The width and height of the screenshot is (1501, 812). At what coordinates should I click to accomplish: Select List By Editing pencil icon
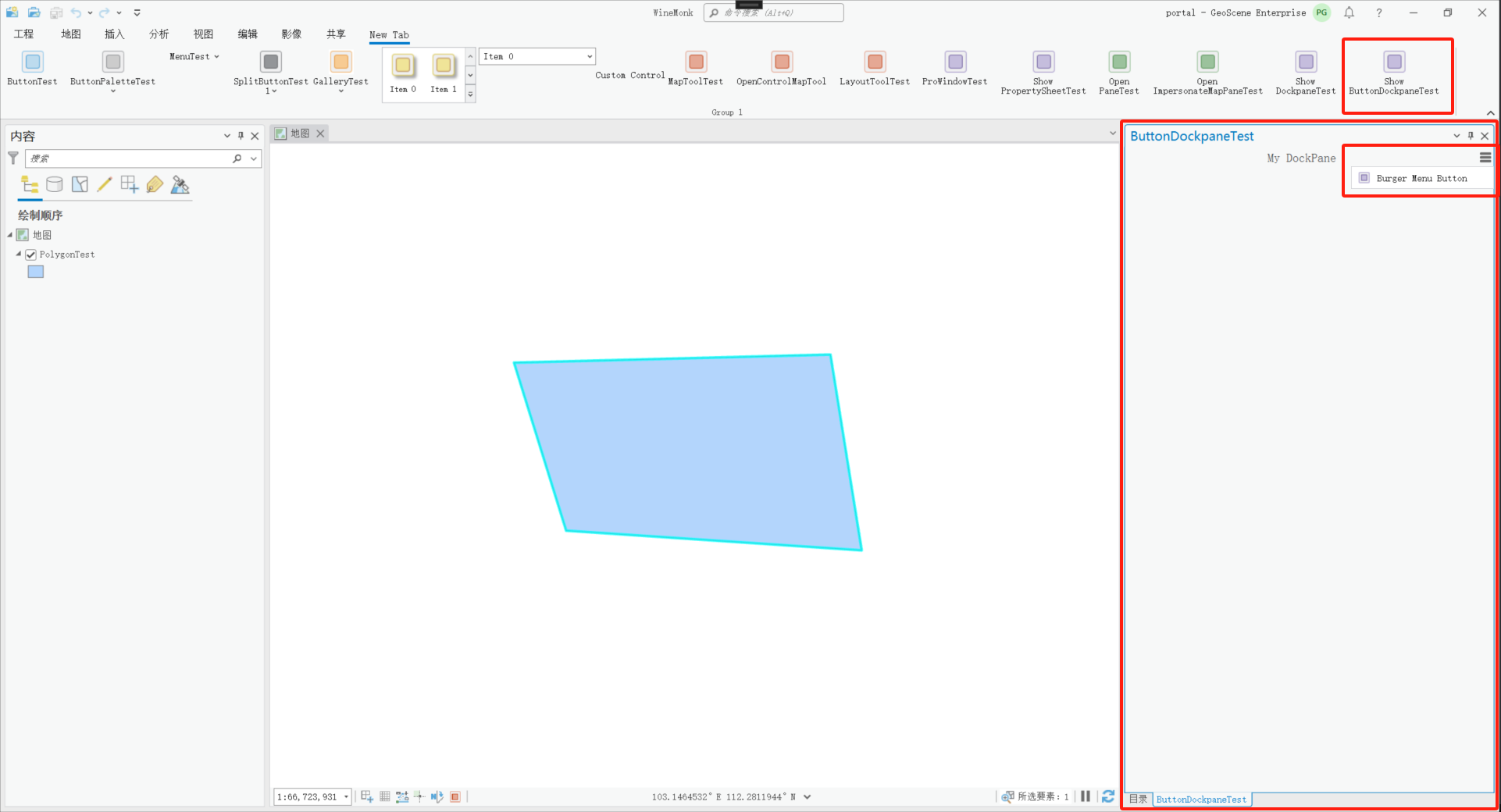[105, 185]
